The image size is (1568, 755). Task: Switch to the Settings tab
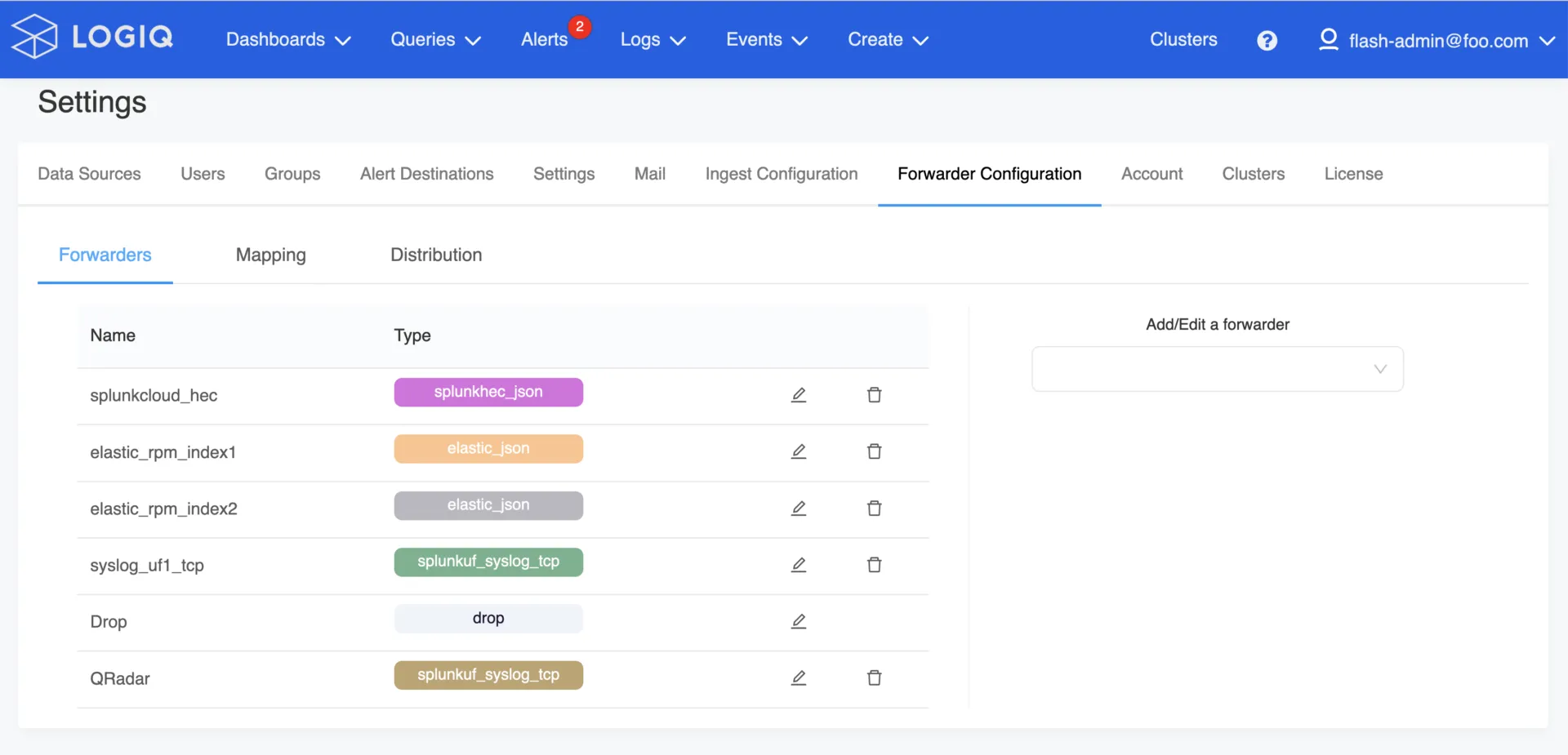[x=563, y=174]
